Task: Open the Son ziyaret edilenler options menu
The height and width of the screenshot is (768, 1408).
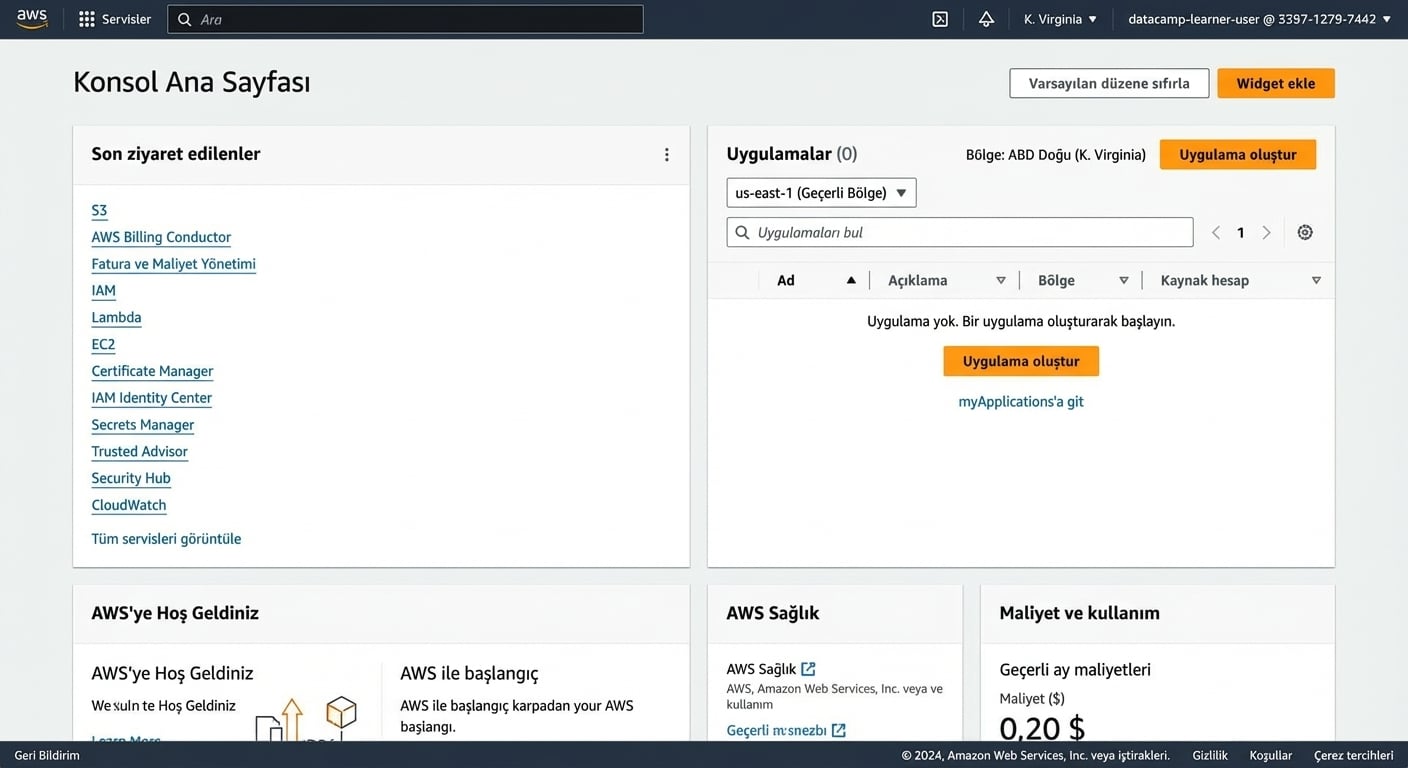Action: (x=667, y=154)
